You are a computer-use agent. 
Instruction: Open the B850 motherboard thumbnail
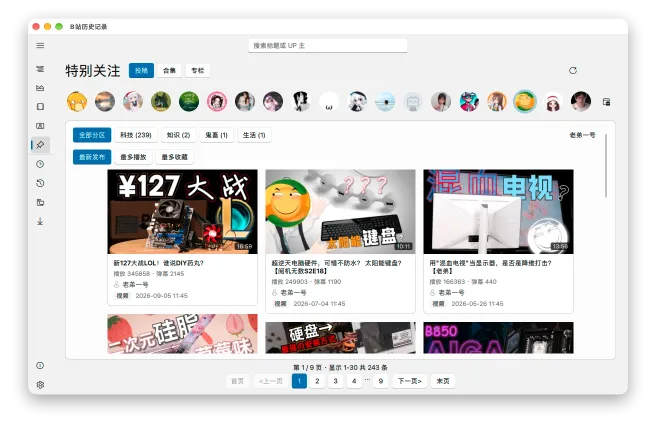498,338
